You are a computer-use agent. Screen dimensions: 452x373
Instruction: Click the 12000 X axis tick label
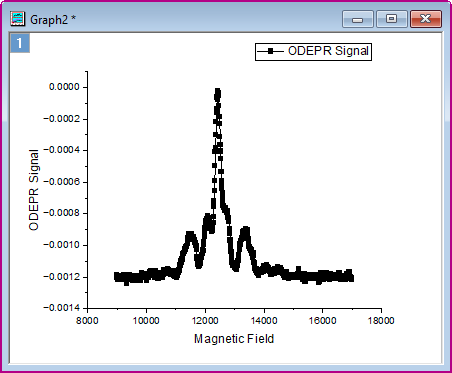point(205,321)
